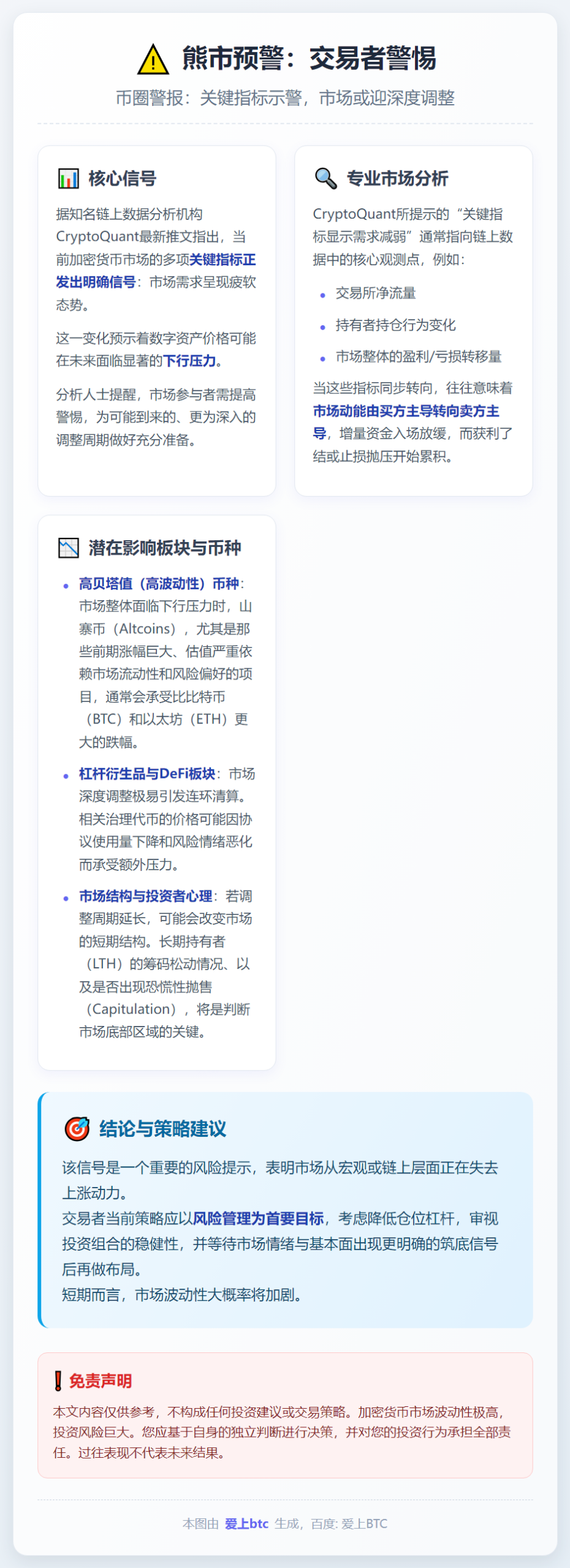Click the 潜在影响板块与币种 heading
Viewport: 570px width, 1568px height.
click(165, 548)
